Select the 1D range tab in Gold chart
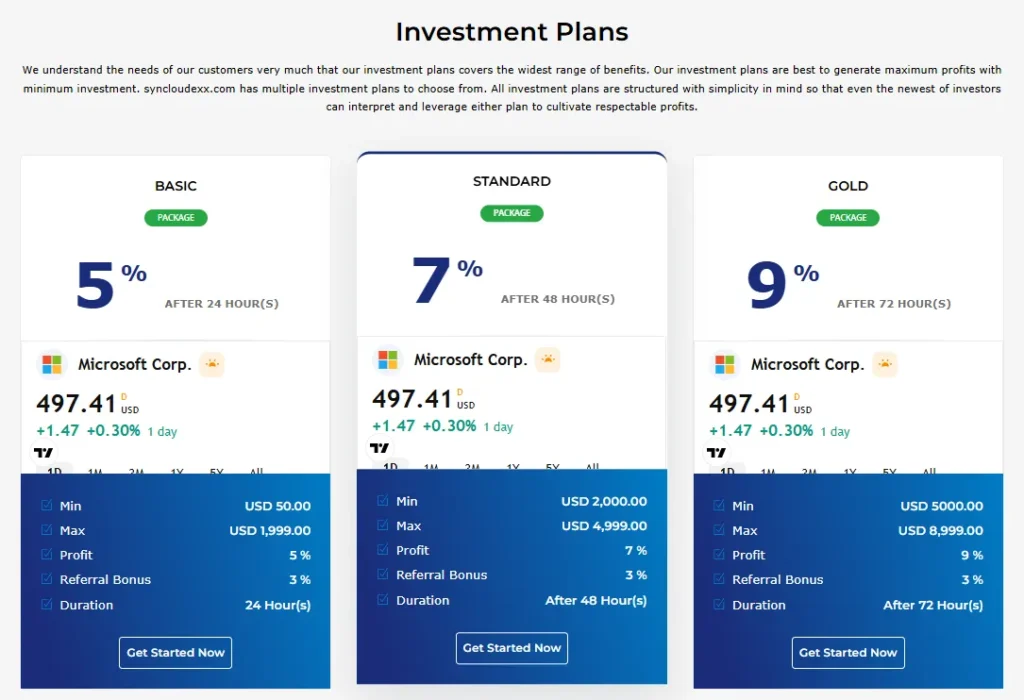The height and width of the screenshot is (700, 1024). pos(728,470)
